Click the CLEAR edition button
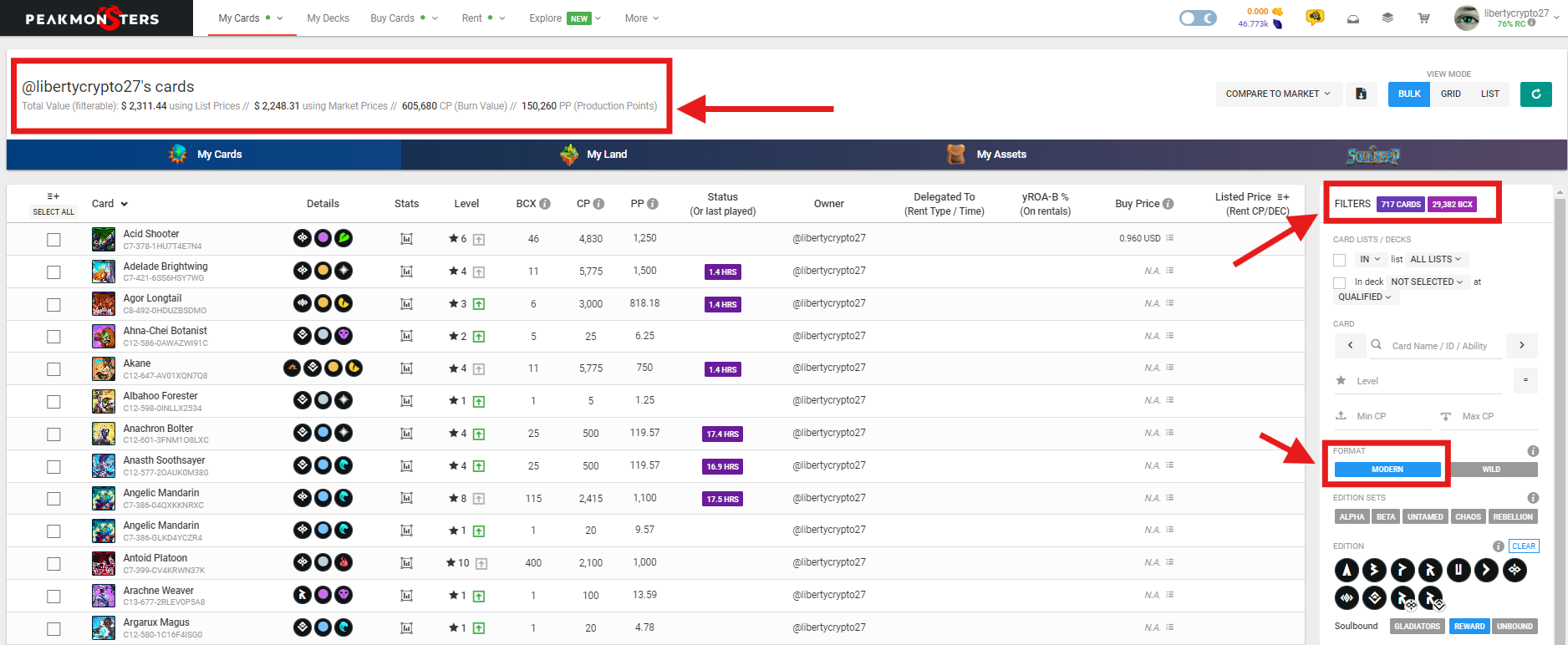1568x645 pixels. pyautogui.click(x=1524, y=546)
